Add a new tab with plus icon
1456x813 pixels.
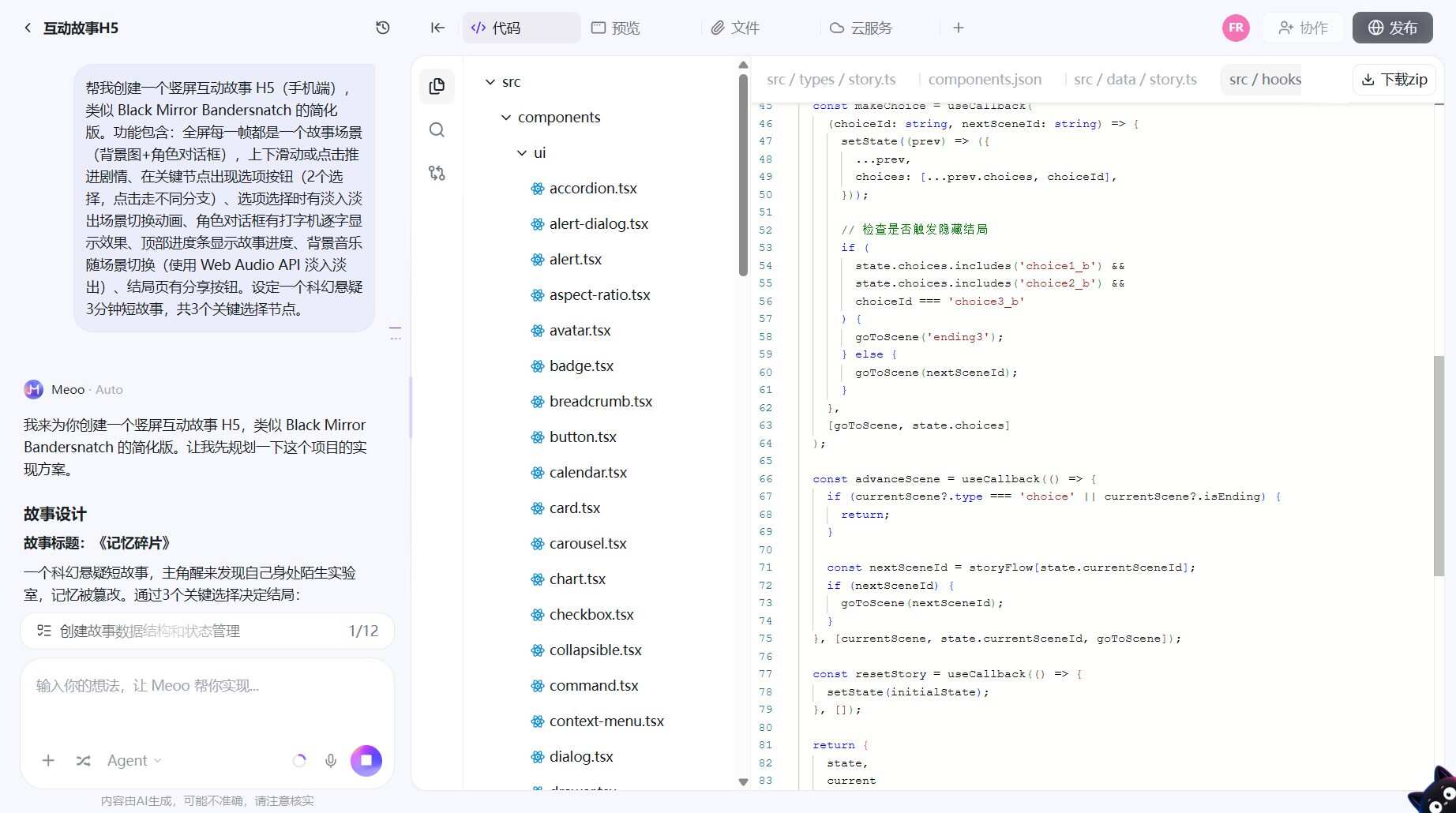coord(959,28)
